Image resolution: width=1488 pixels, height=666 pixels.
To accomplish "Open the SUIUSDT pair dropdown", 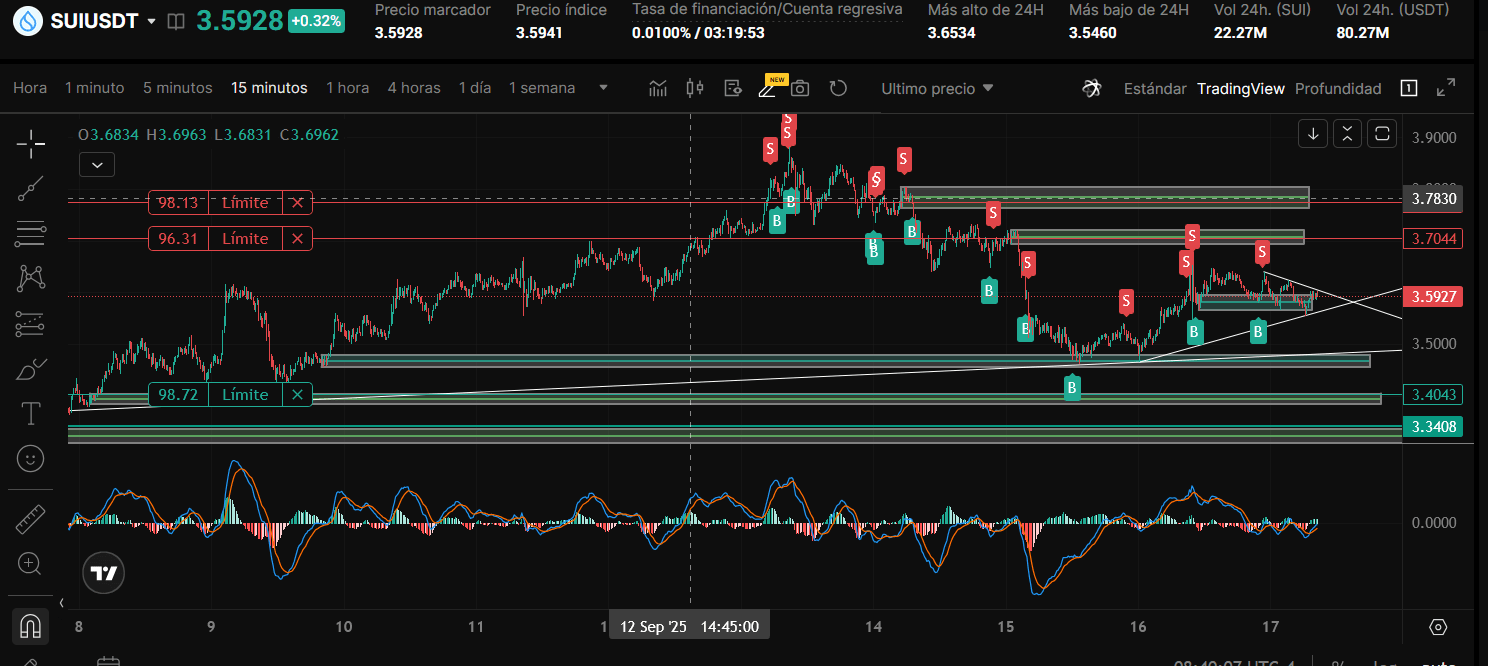I will click(151, 21).
